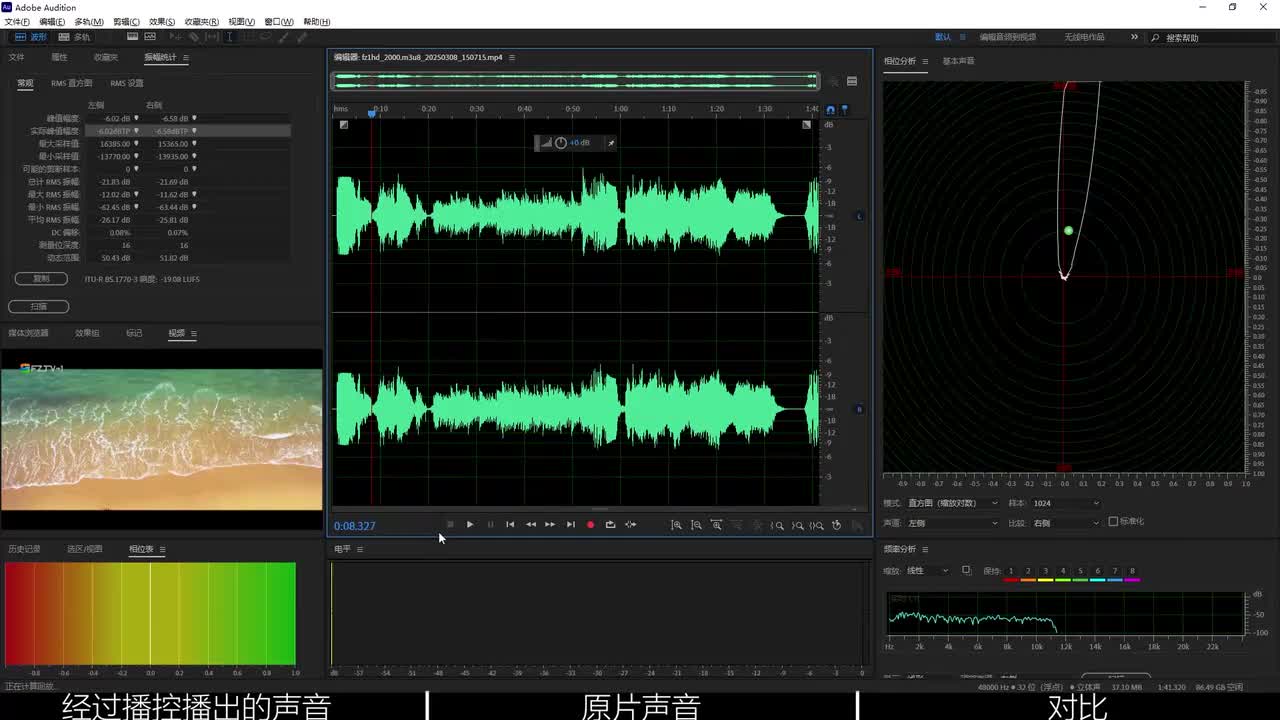
Task: Click the 复制 copy button
Action: tap(41, 279)
